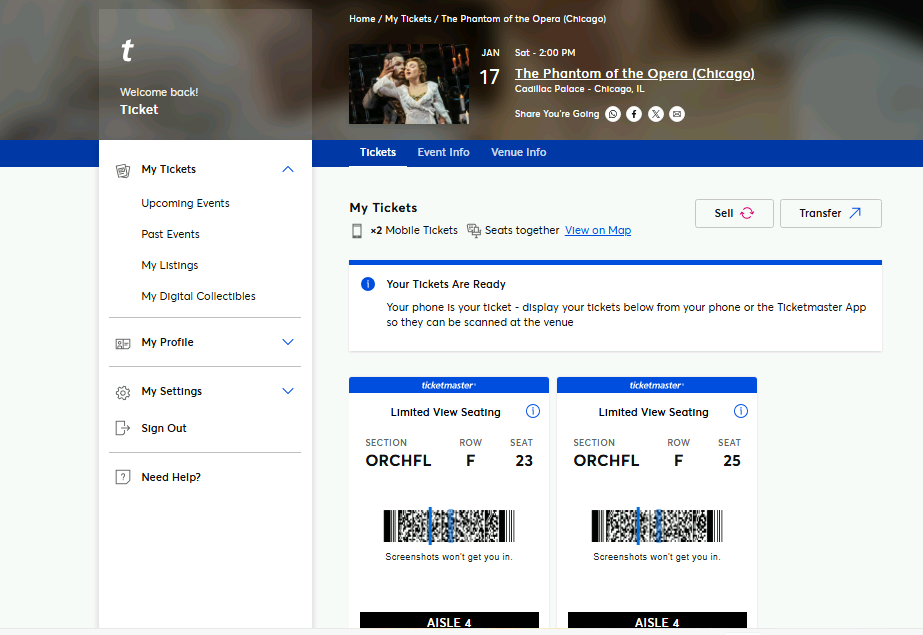The width and height of the screenshot is (923, 635).
Task: Click the Phantom of the Opera event thumbnail
Action: [409, 84]
